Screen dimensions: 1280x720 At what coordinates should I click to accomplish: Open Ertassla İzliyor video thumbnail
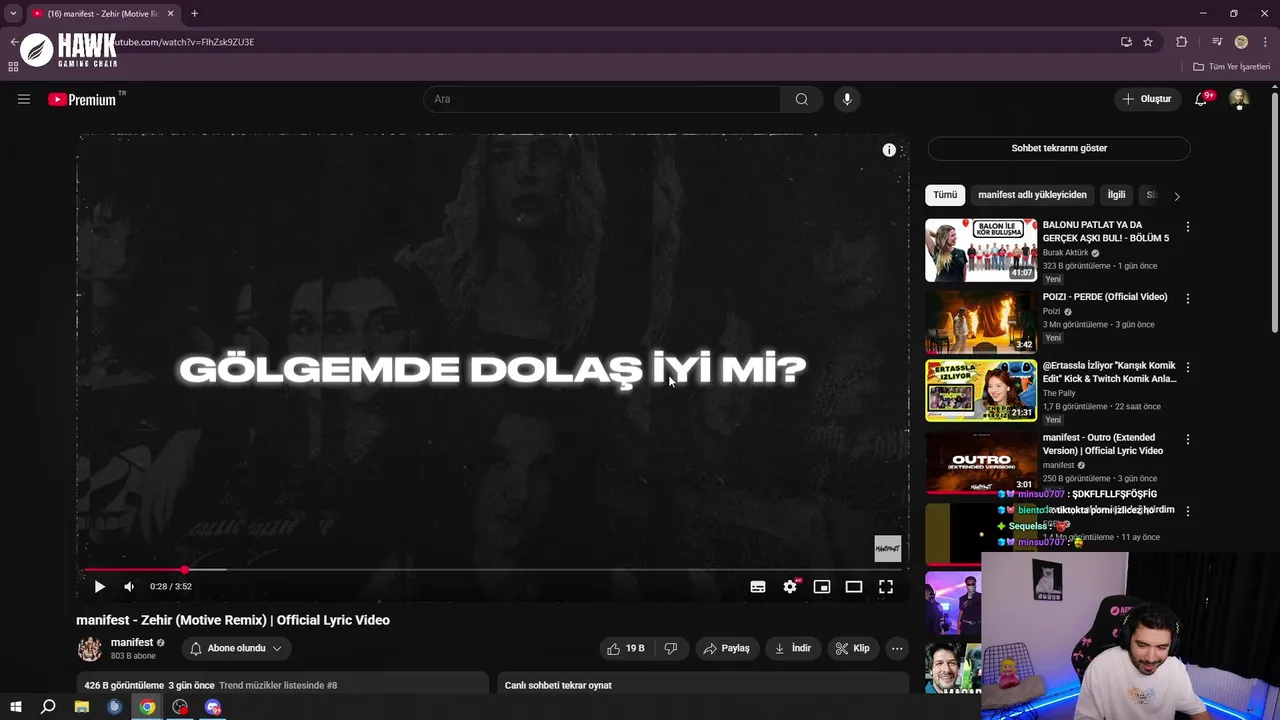coord(981,391)
